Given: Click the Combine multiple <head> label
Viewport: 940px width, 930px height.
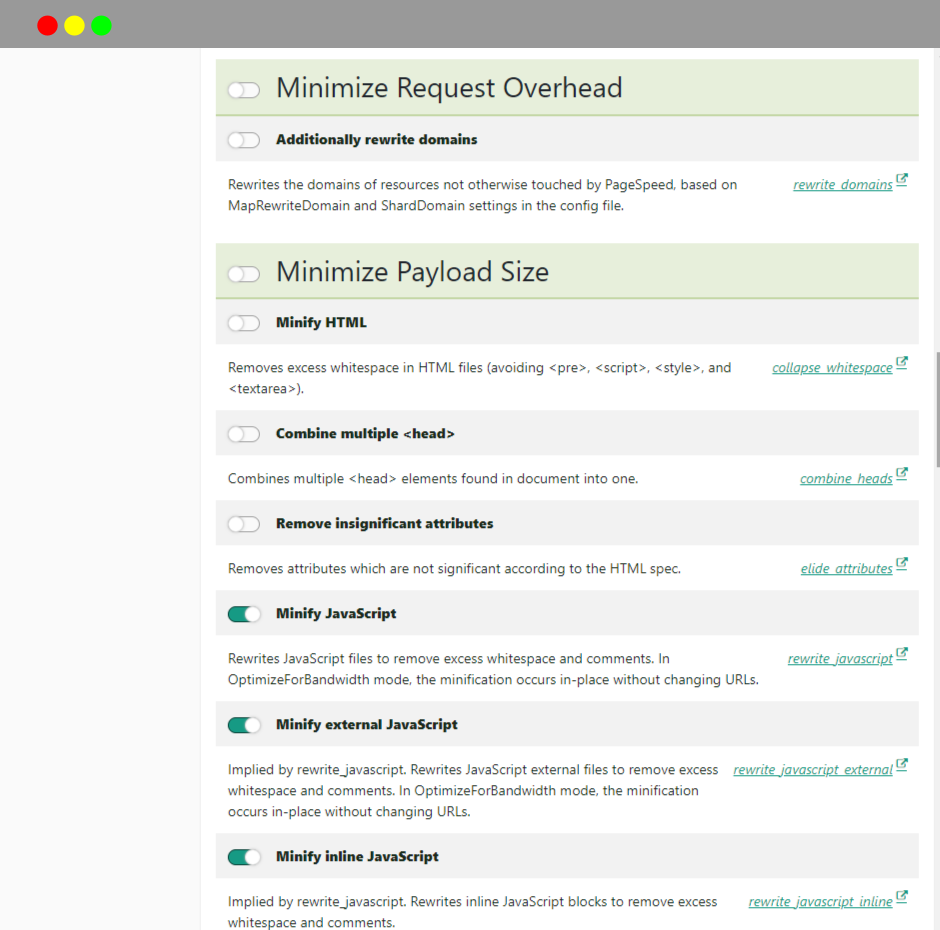Looking at the screenshot, I should [x=365, y=434].
